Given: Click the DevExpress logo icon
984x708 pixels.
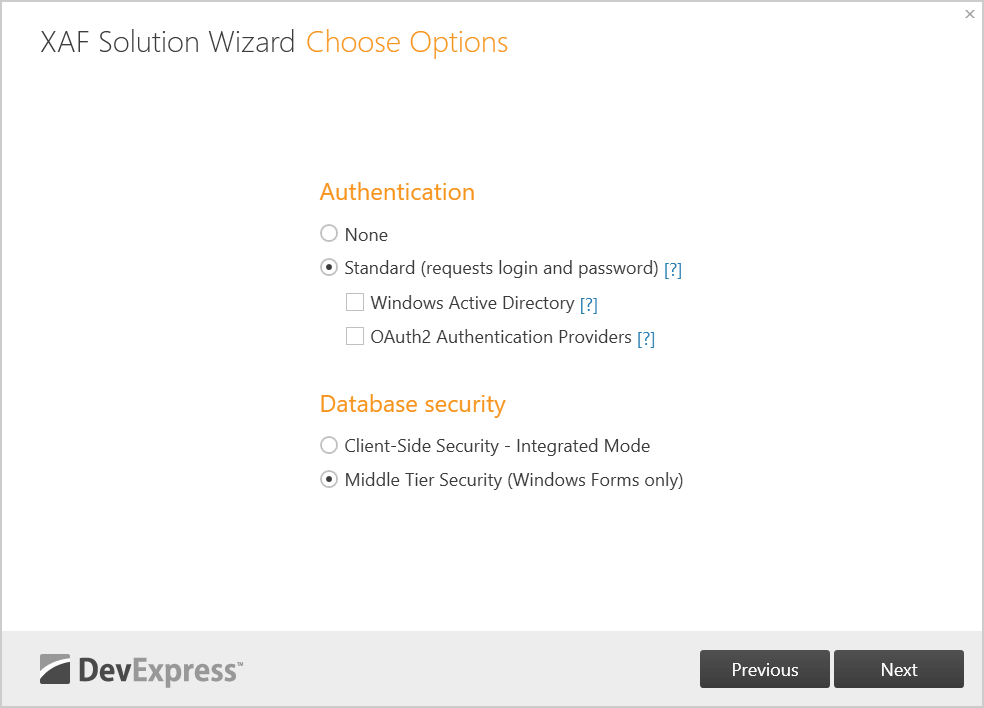Looking at the screenshot, I should (x=57, y=668).
